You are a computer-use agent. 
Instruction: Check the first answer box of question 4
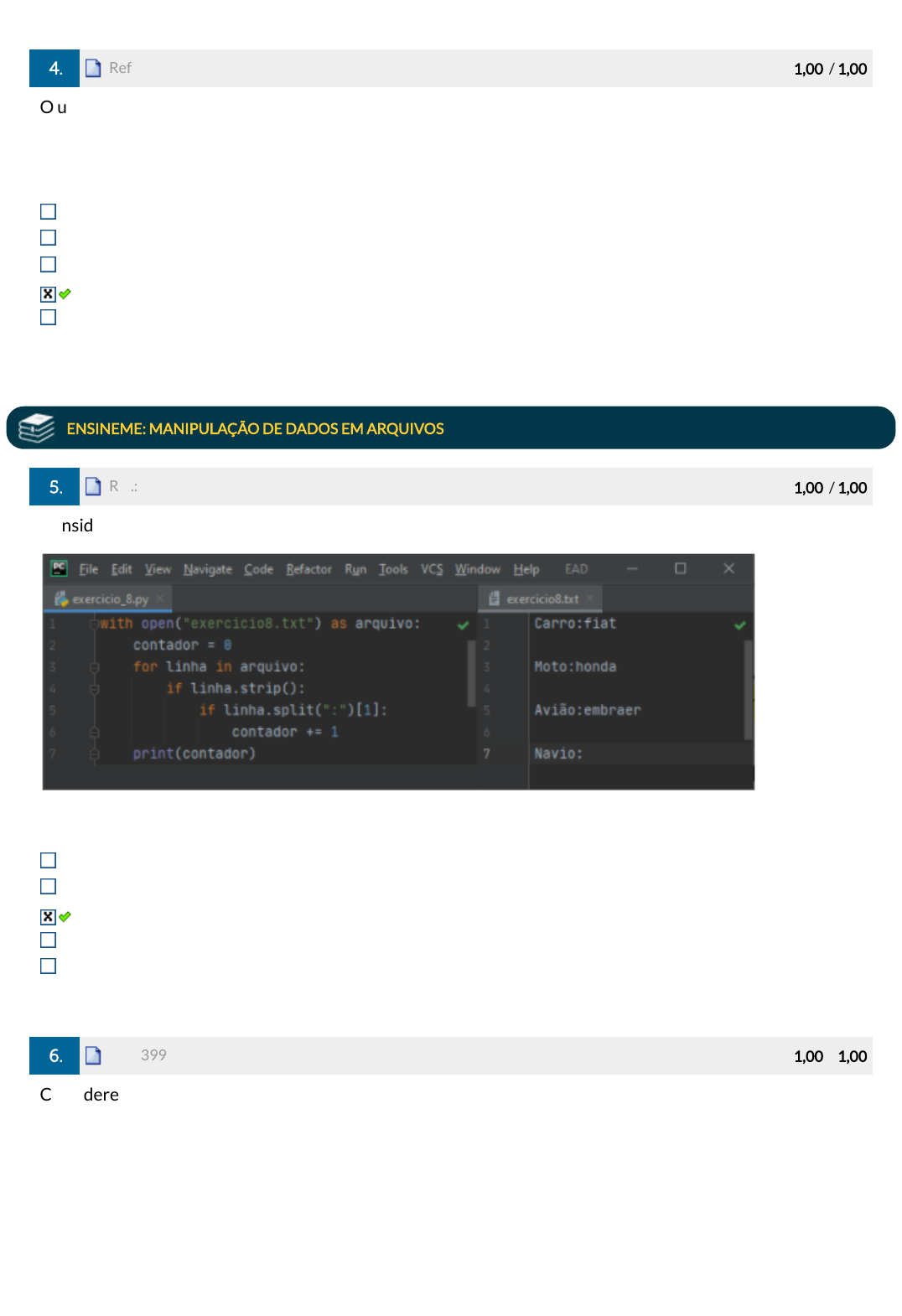[49, 211]
